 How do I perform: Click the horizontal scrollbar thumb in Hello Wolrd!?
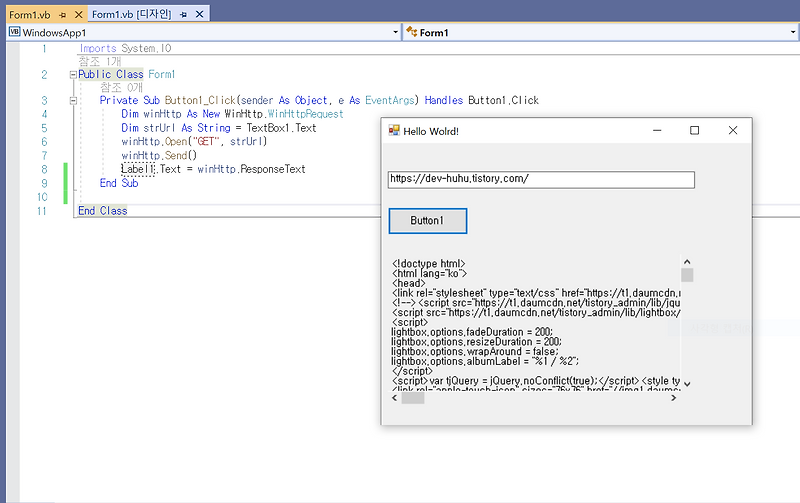(x=413, y=398)
